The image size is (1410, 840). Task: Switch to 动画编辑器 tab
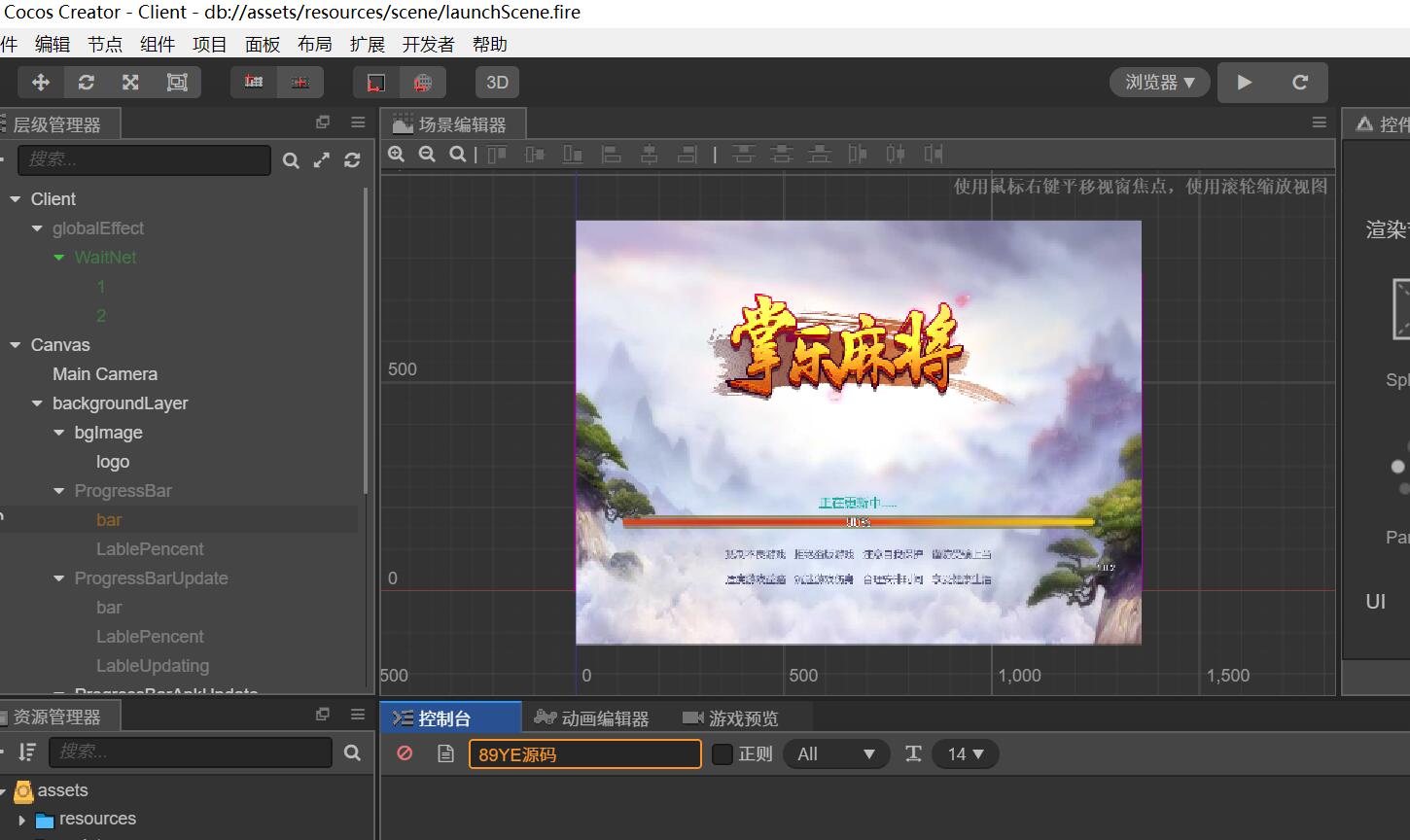[x=591, y=718]
